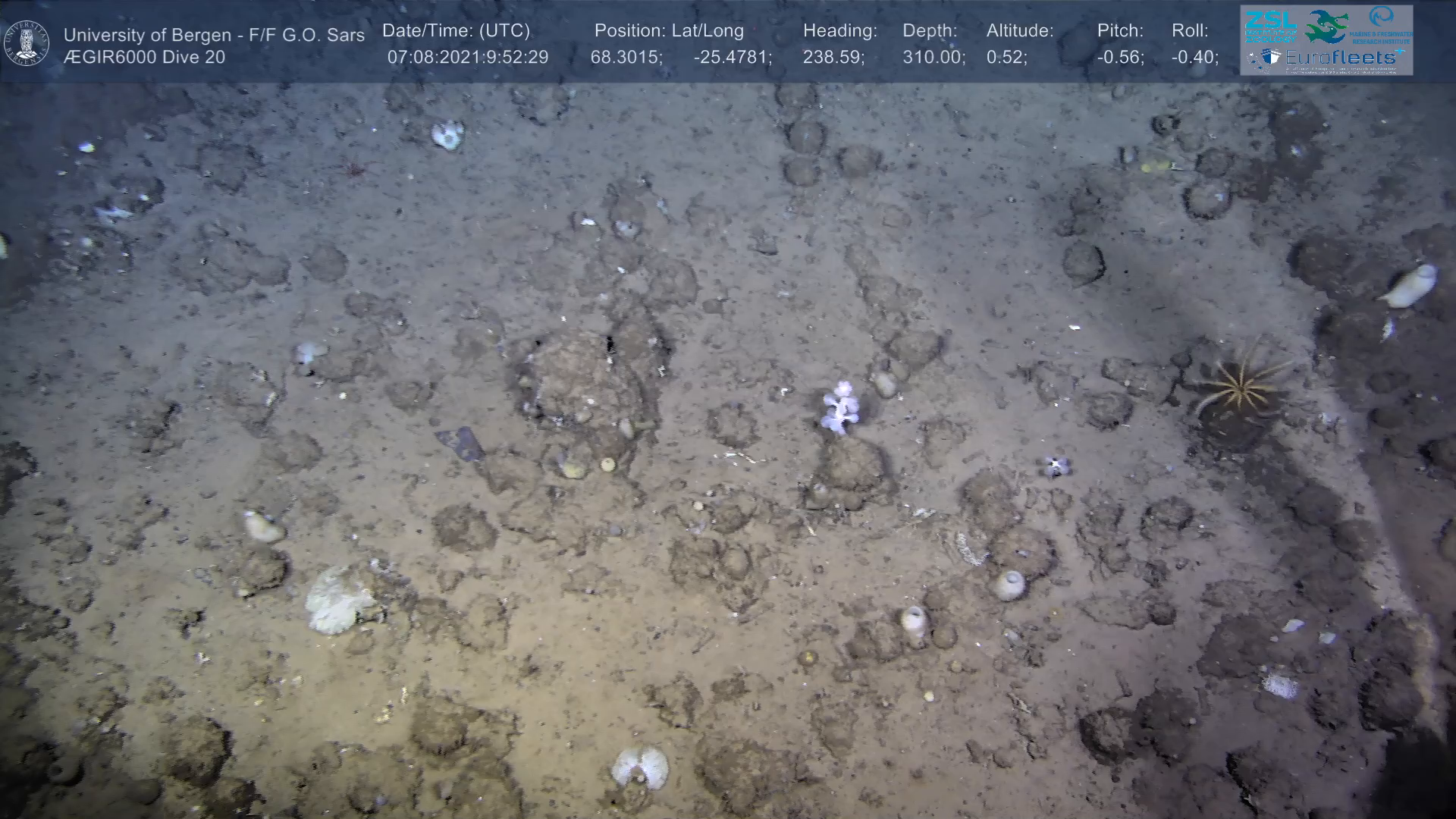Click the green-blue twin fish logo
Screen dimensions: 1456x819
coord(1327,26)
